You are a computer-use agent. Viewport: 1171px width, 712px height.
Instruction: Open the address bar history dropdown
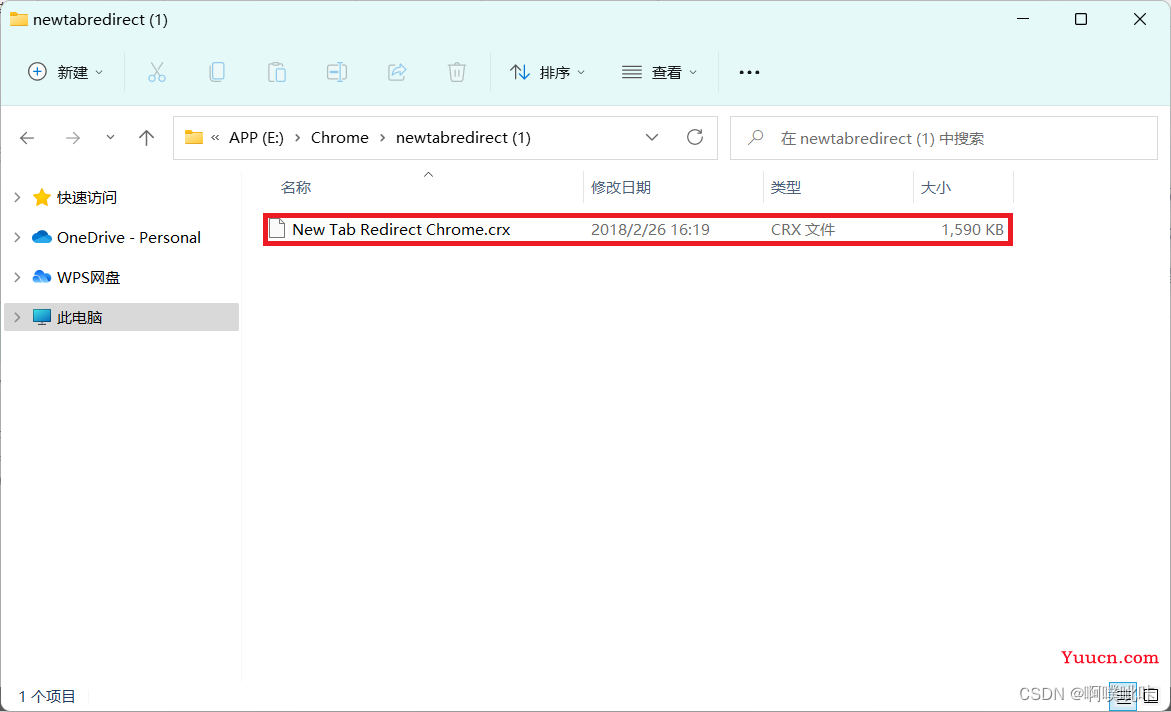click(x=652, y=137)
